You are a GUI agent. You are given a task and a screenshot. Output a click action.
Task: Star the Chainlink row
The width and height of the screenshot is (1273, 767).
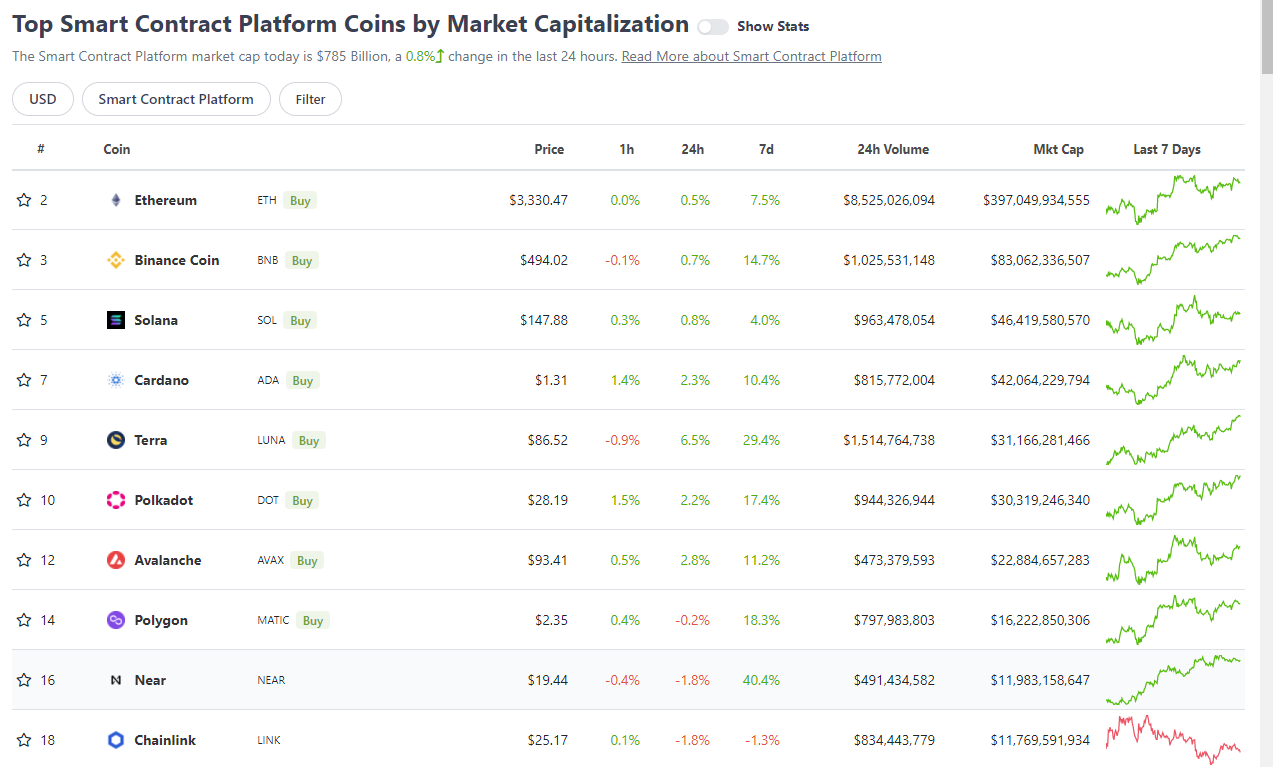[x=24, y=740]
